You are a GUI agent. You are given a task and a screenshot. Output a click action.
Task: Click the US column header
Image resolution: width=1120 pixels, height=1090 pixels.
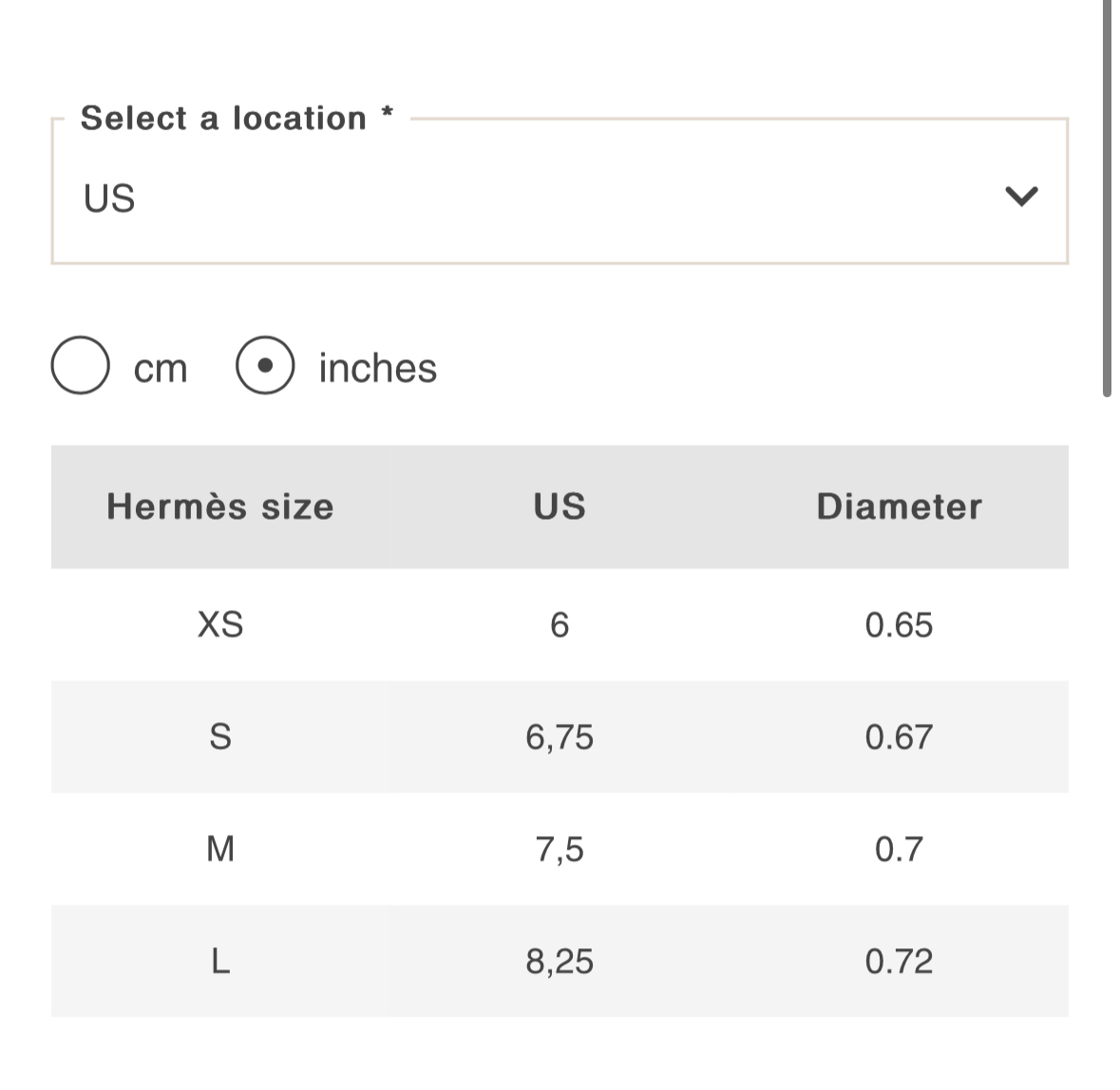(560, 507)
